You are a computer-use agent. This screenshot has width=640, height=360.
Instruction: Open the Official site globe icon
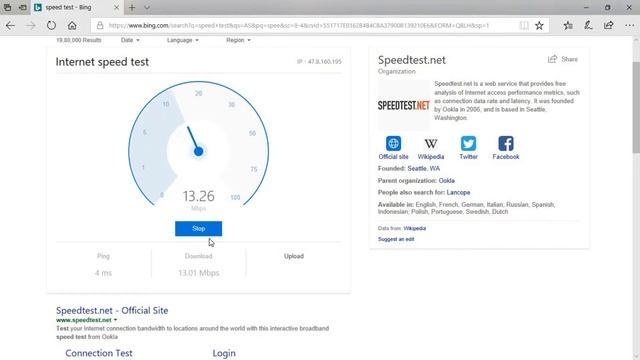[x=393, y=144]
